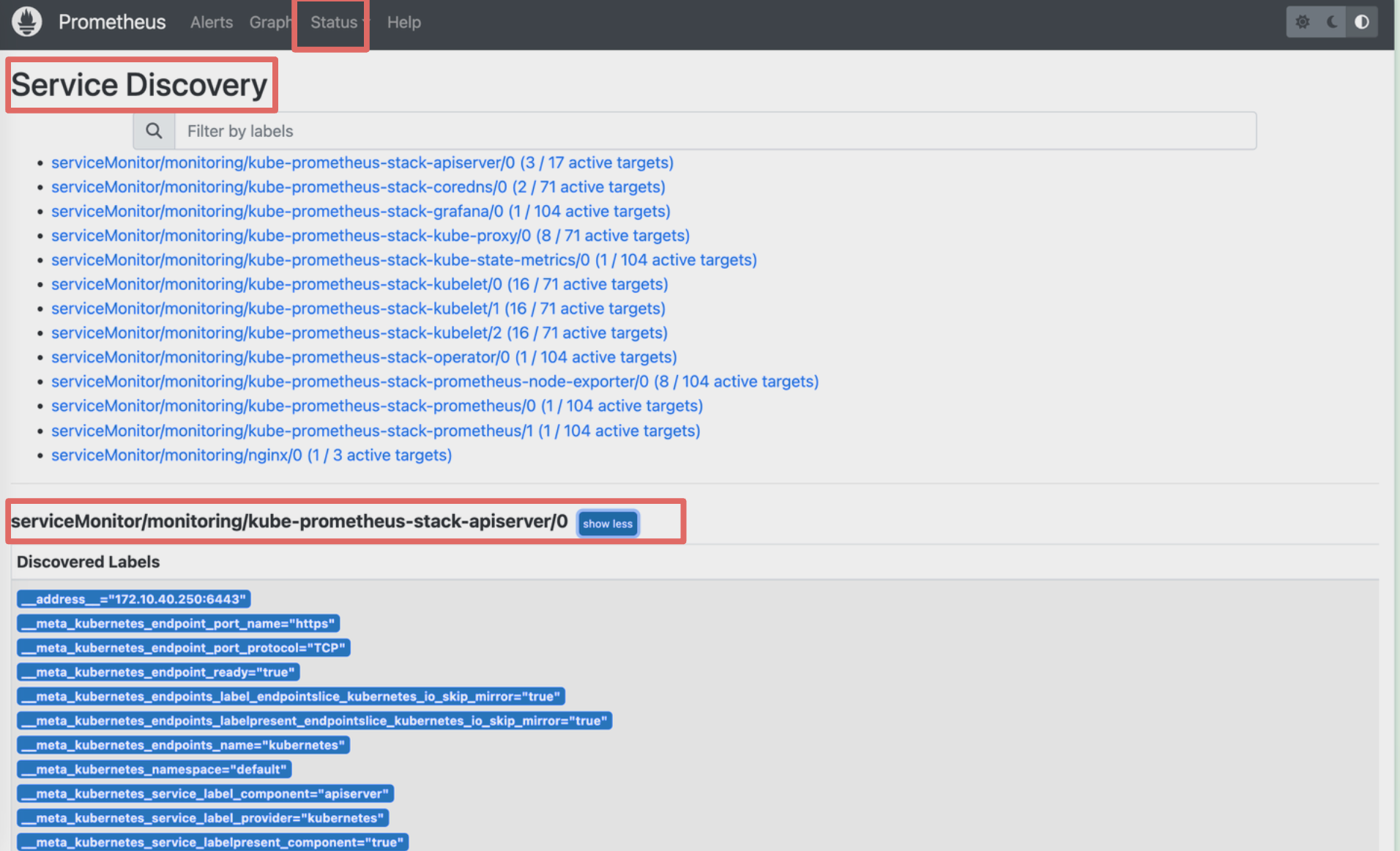Click the namespace="default" label

click(154, 769)
